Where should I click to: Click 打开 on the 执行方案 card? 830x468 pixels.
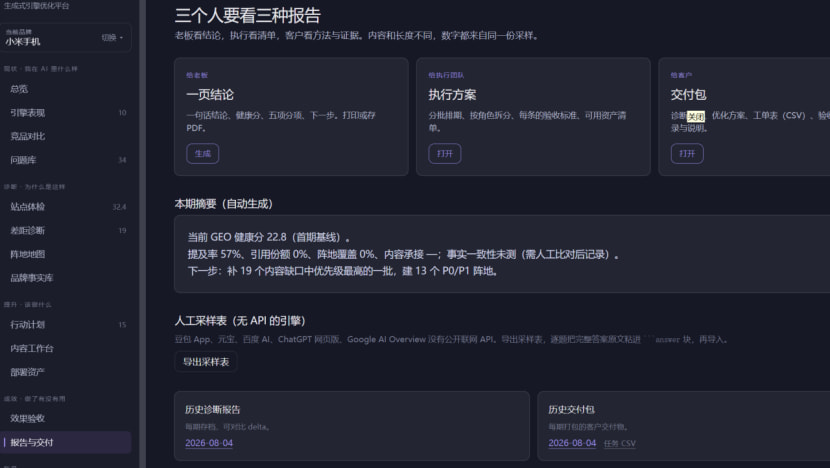(x=445, y=154)
